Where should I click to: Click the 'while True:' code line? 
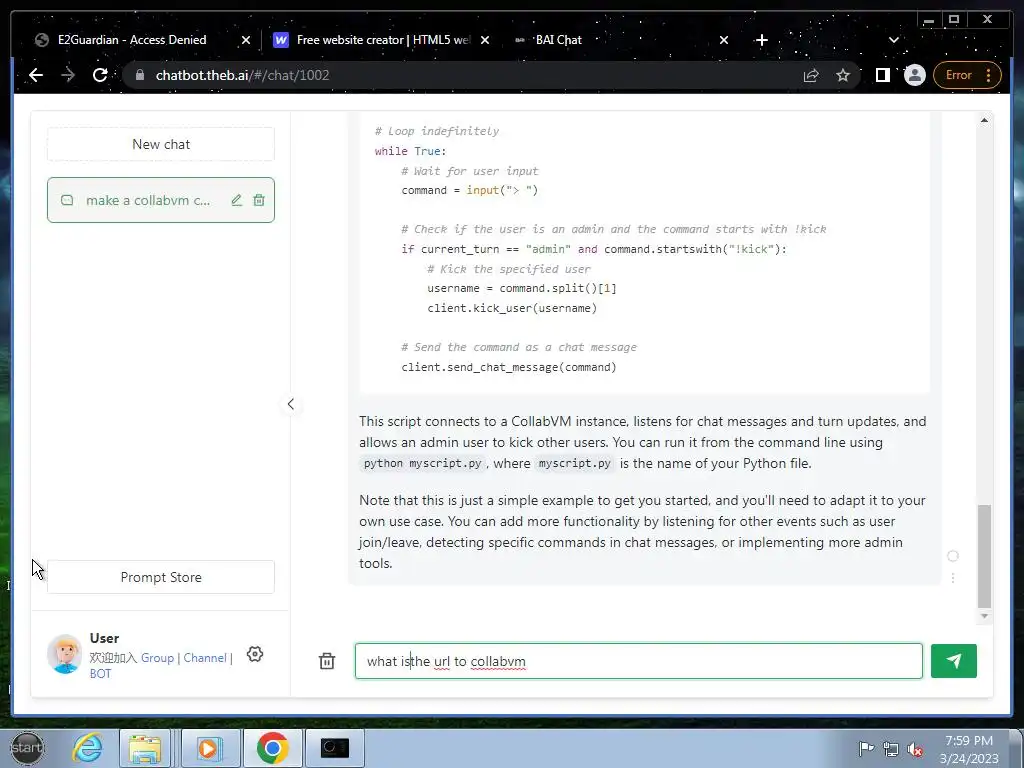coord(411,151)
